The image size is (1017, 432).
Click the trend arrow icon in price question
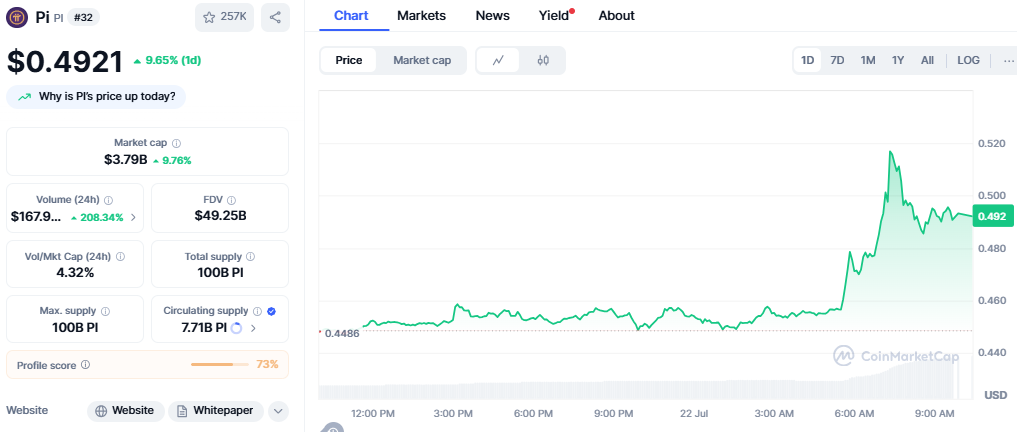tap(25, 97)
